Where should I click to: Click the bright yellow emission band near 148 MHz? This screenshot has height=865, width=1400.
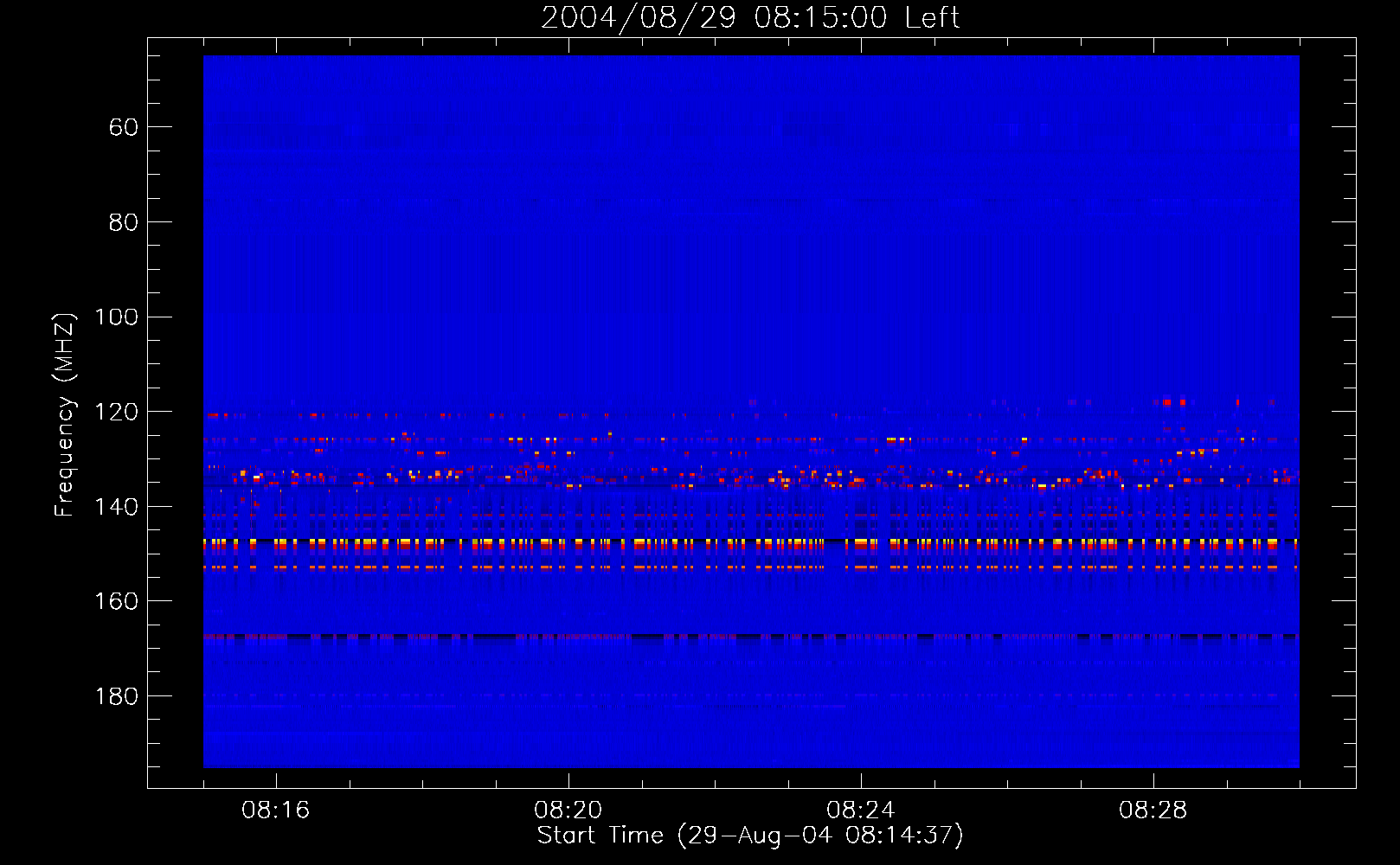751,544
